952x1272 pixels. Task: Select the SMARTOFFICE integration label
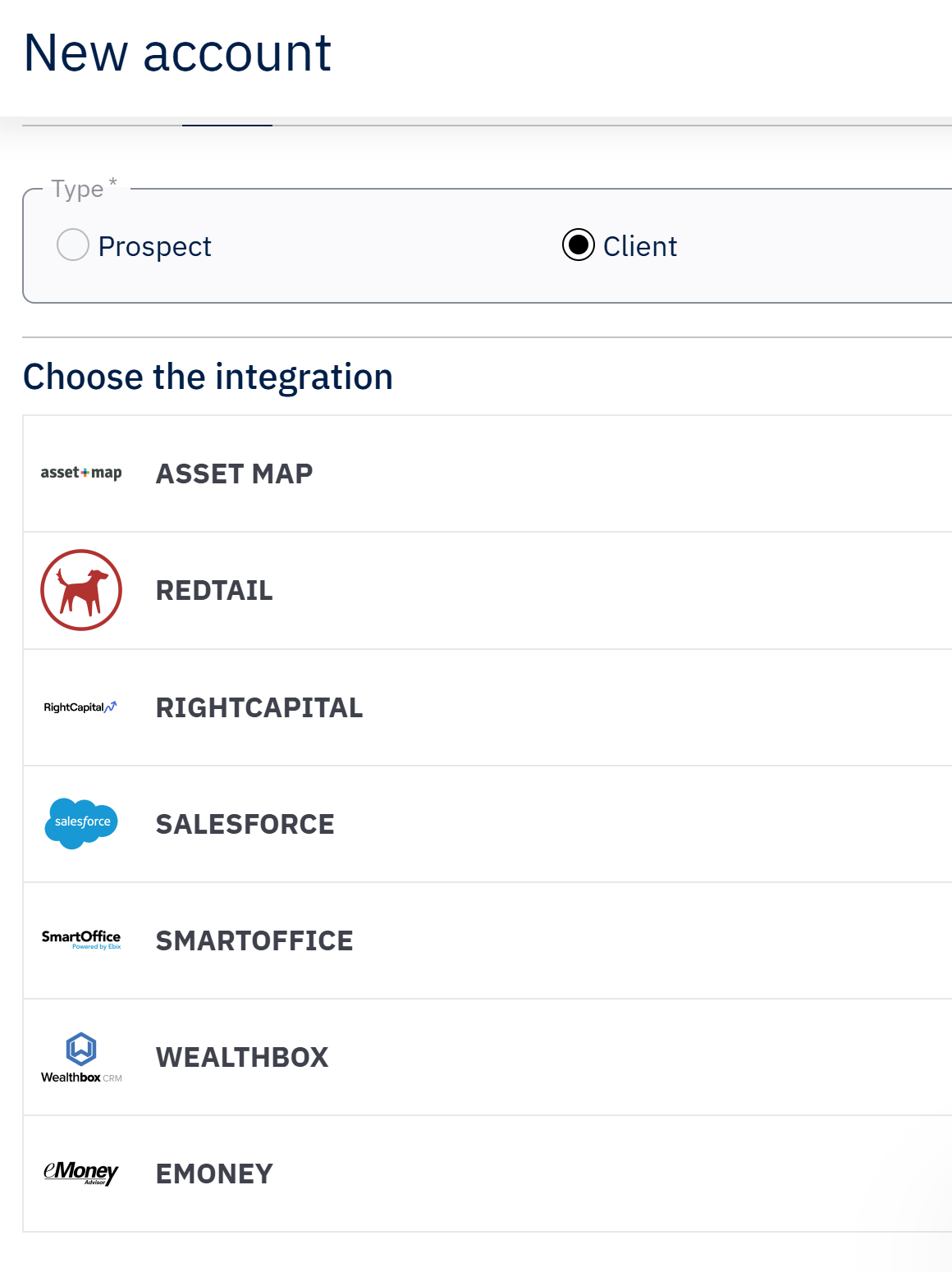tap(254, 940)
